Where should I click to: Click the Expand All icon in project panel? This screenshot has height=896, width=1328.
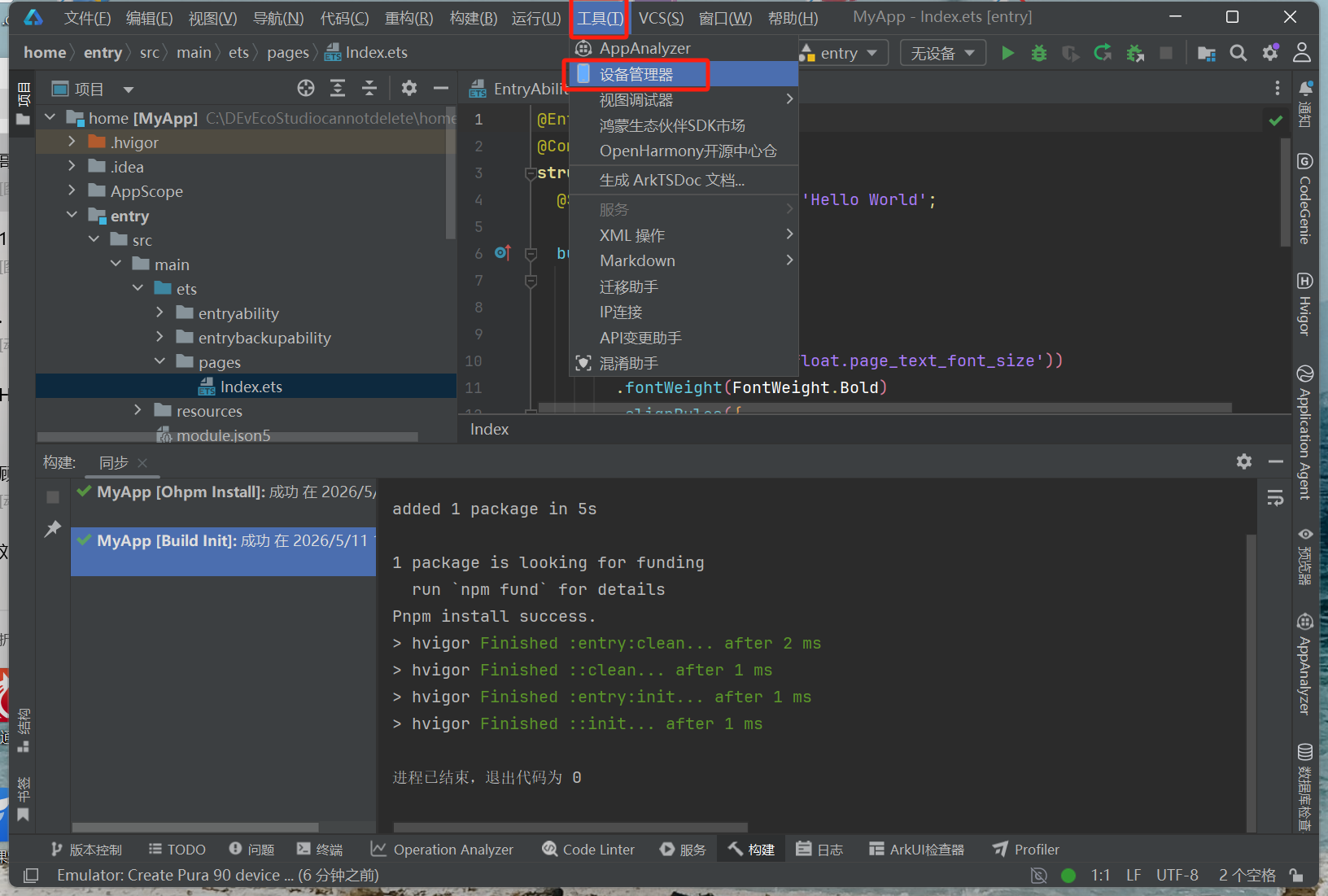coord(338,88)
